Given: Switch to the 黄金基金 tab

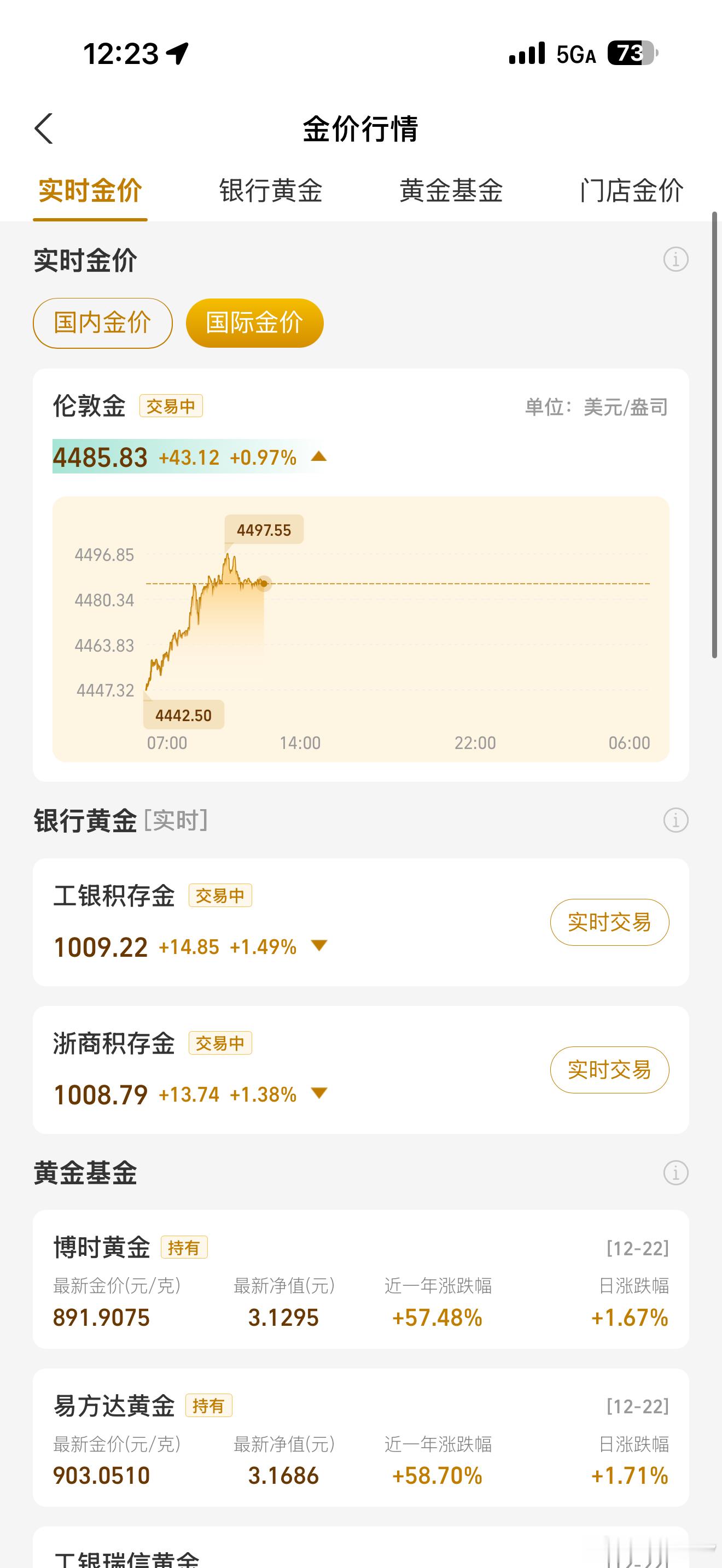Looking at the screenshot, I should pos(451,190).
